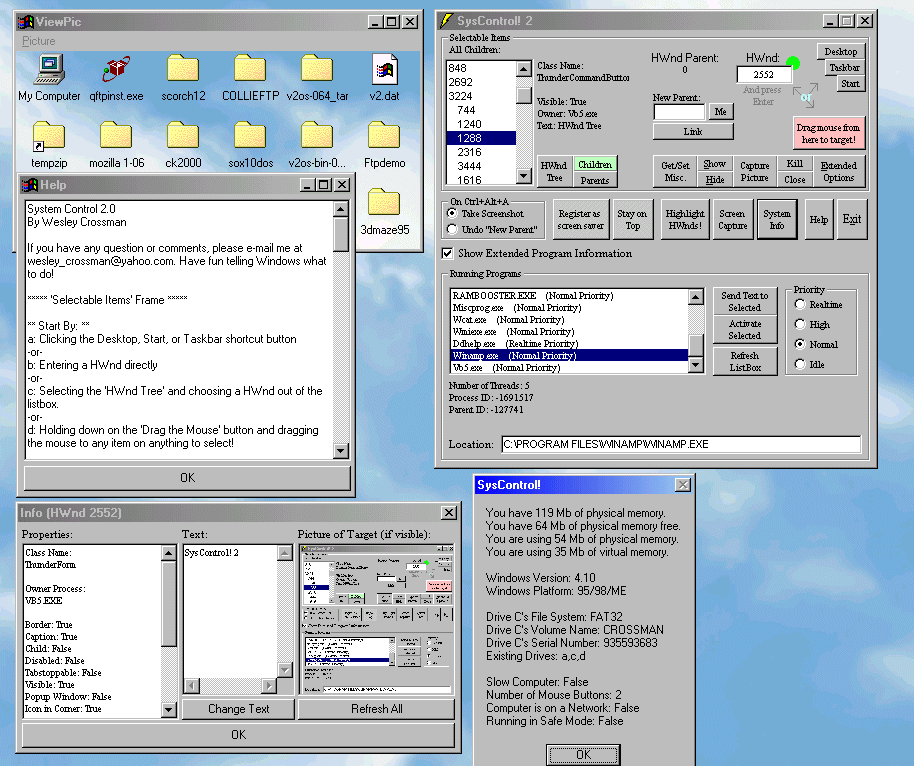
Task: Uncheck Show Extended Program Information
Action: point(448,254)
